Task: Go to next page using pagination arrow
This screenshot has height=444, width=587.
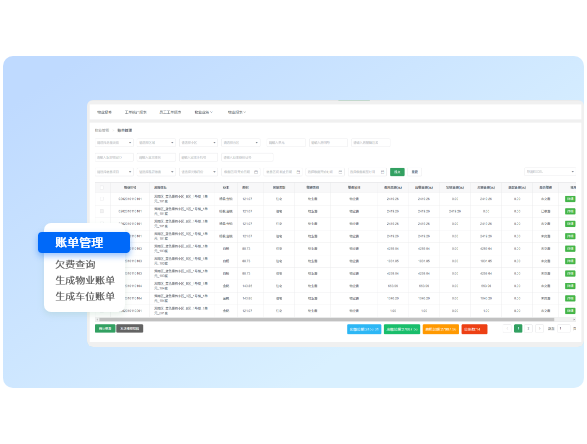Action: [539, 329]
